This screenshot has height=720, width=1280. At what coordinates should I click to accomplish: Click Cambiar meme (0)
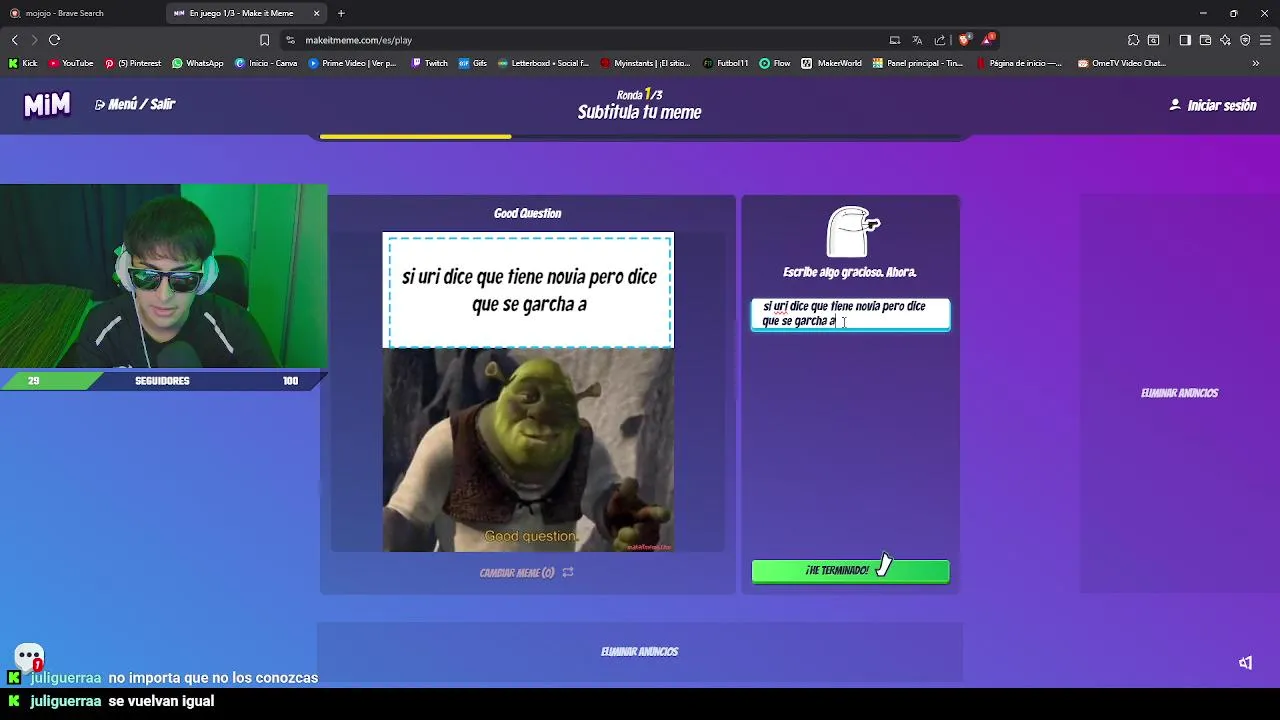point(527,573)
